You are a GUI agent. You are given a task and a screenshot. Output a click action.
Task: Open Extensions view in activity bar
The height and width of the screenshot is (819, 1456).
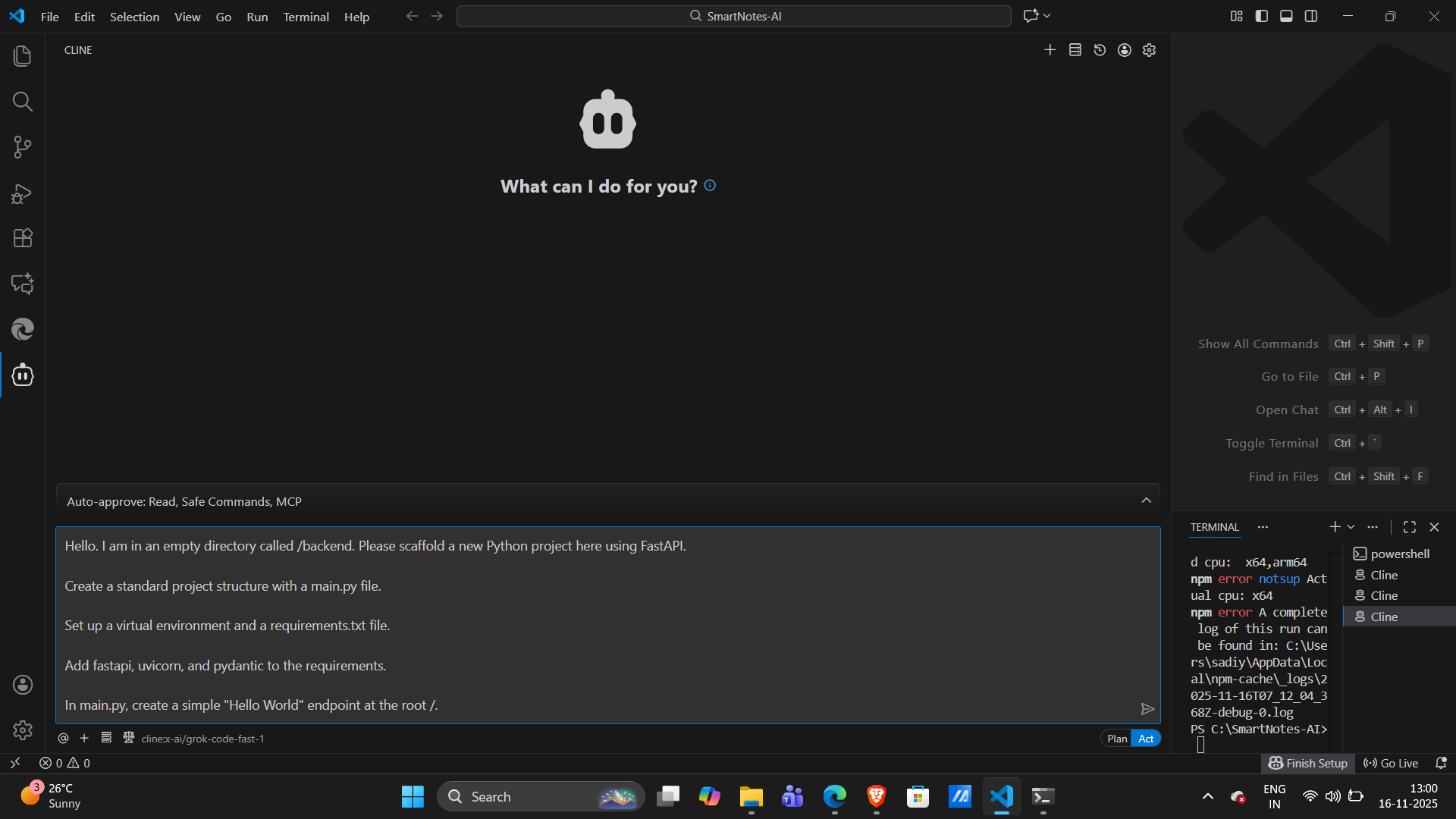(x=23, y=238)
